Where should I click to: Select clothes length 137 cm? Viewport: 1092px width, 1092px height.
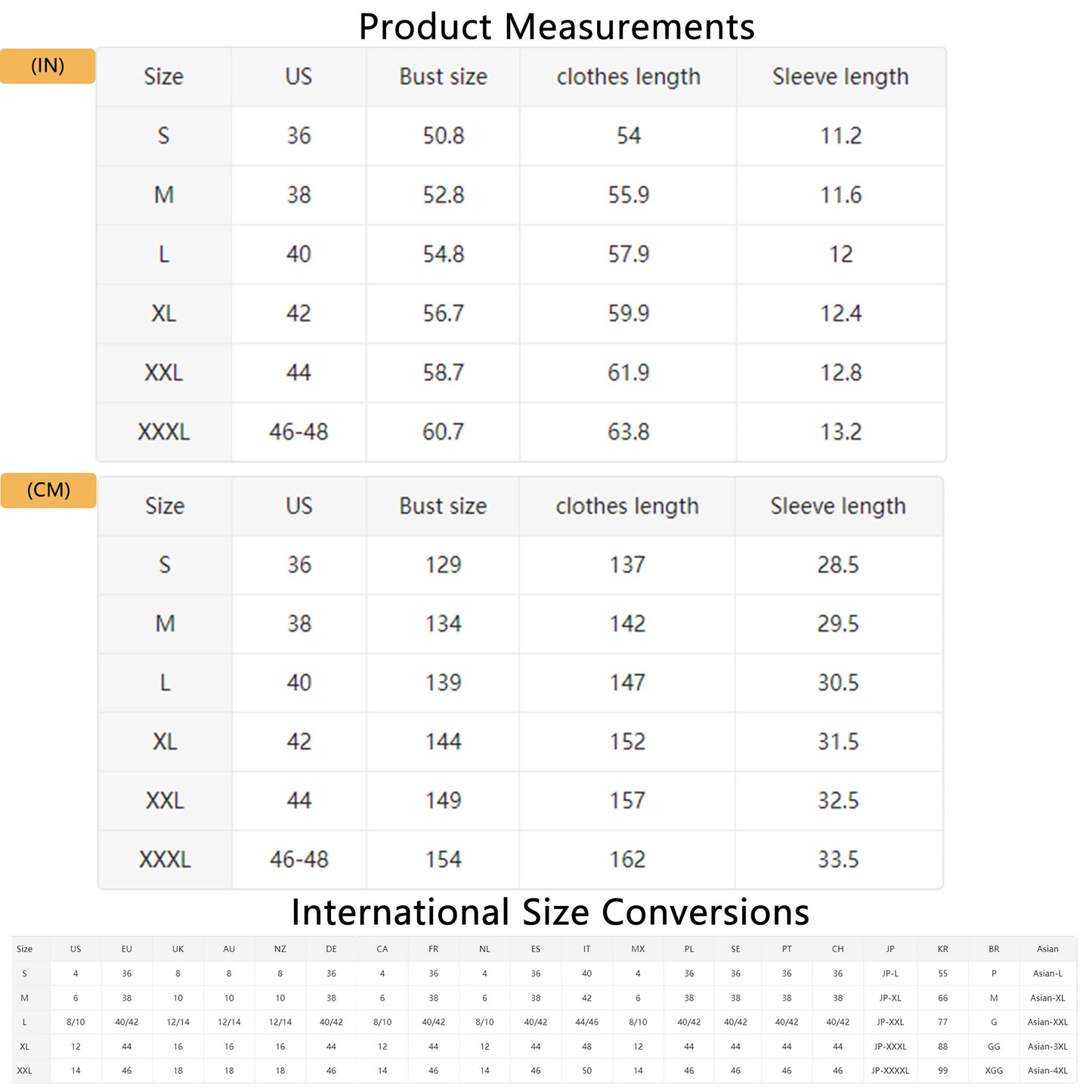(x=627, y=565)
